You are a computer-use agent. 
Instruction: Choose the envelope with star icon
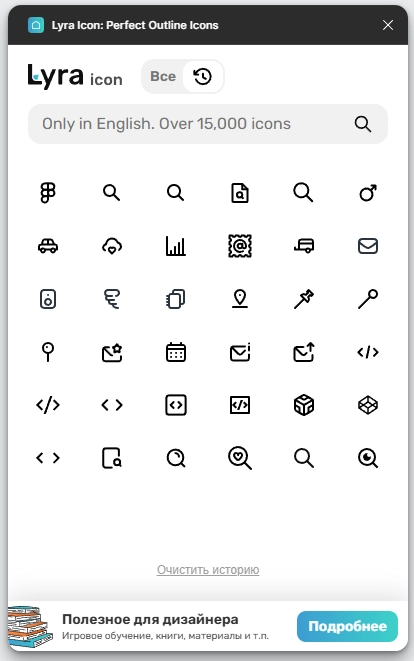112,352
